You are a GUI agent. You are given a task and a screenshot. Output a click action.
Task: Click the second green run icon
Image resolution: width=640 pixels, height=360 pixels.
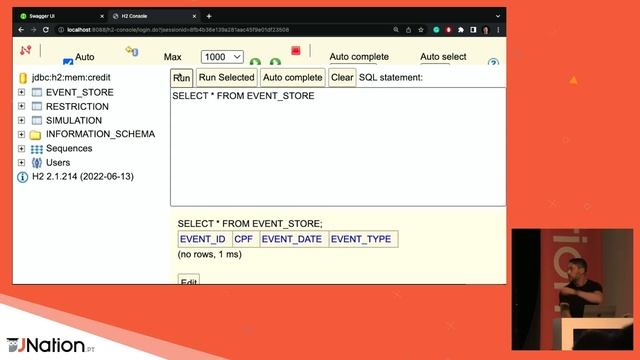(275, 62)
